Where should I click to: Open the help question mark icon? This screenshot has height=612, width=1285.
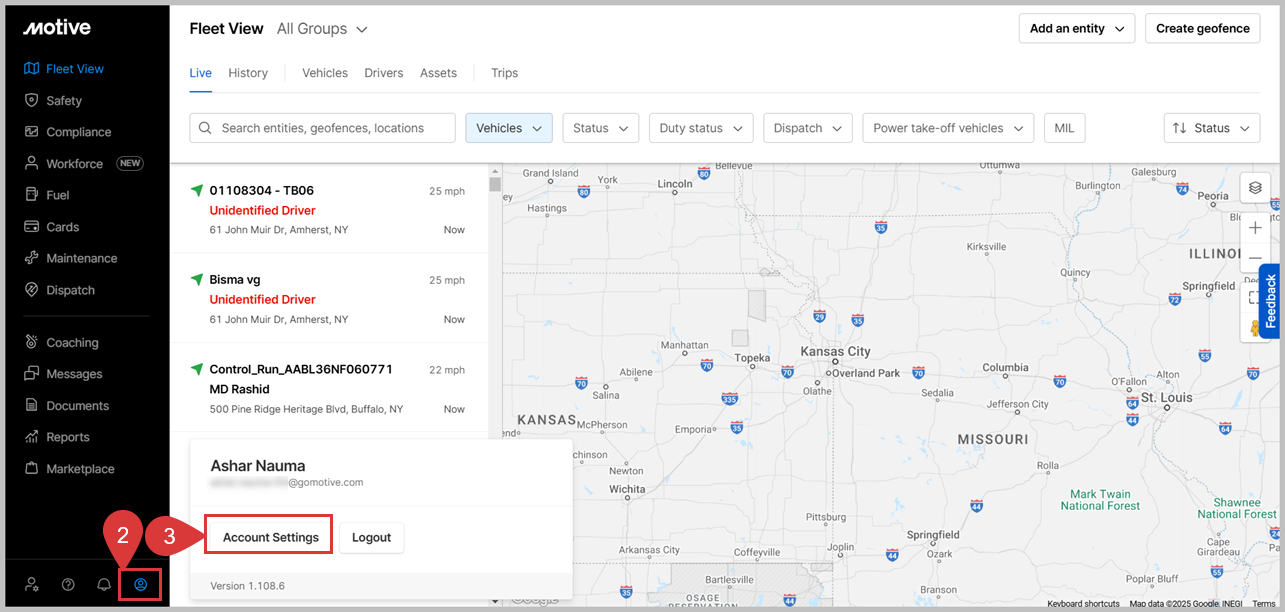click(x=68, y=584)
